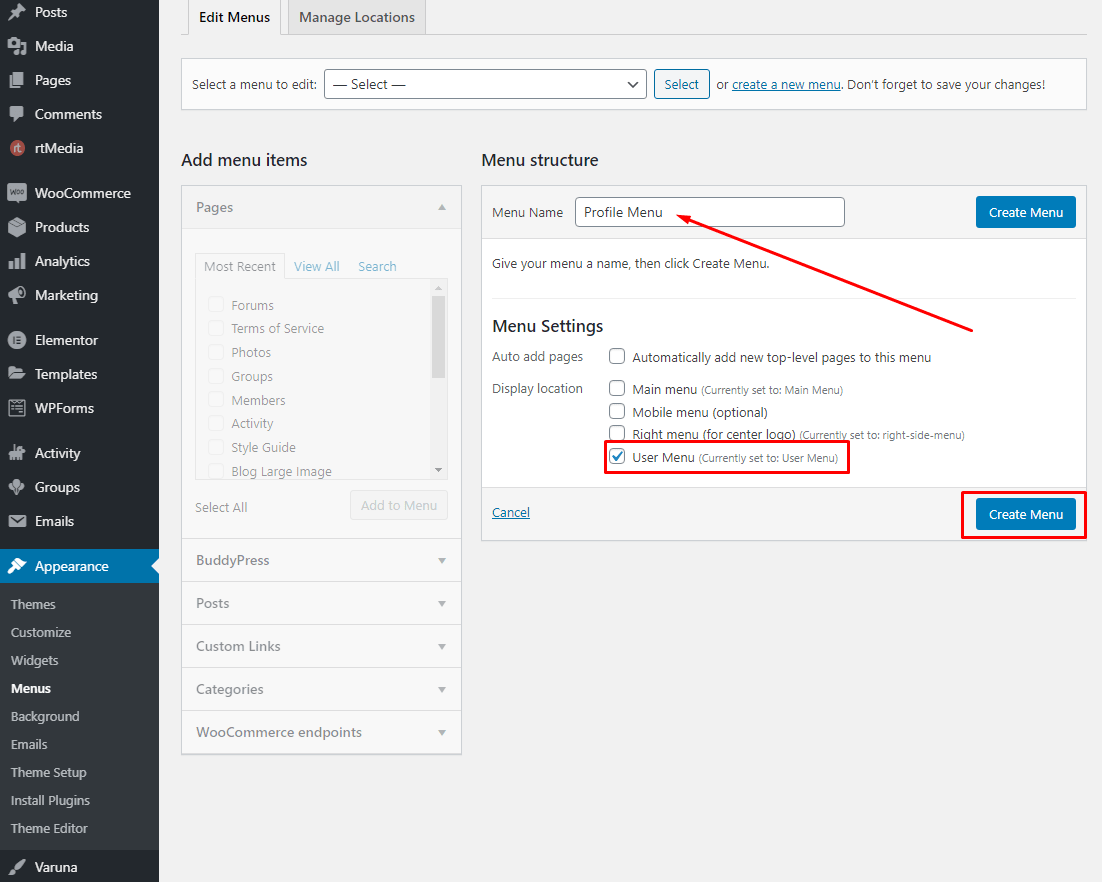1102x882 pixels.
Task: Follow the 'create a new menu' link
Action: pyautogui.click(x=786, y=84)
